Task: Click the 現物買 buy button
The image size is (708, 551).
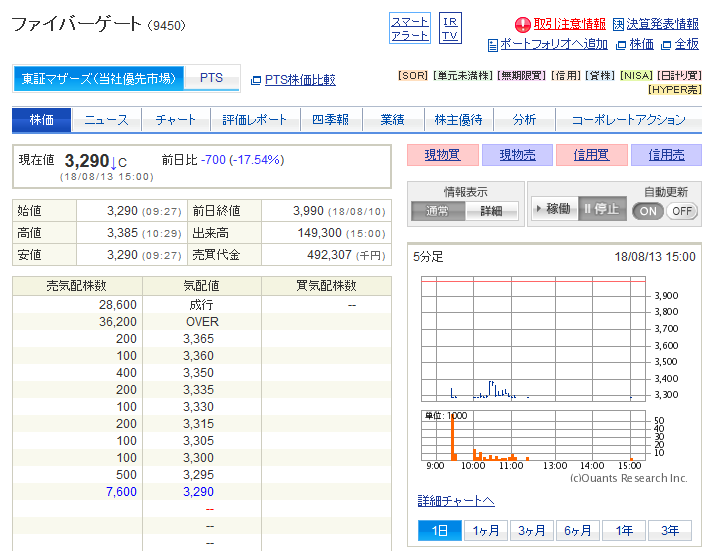Action: click(x=441, y=155)
